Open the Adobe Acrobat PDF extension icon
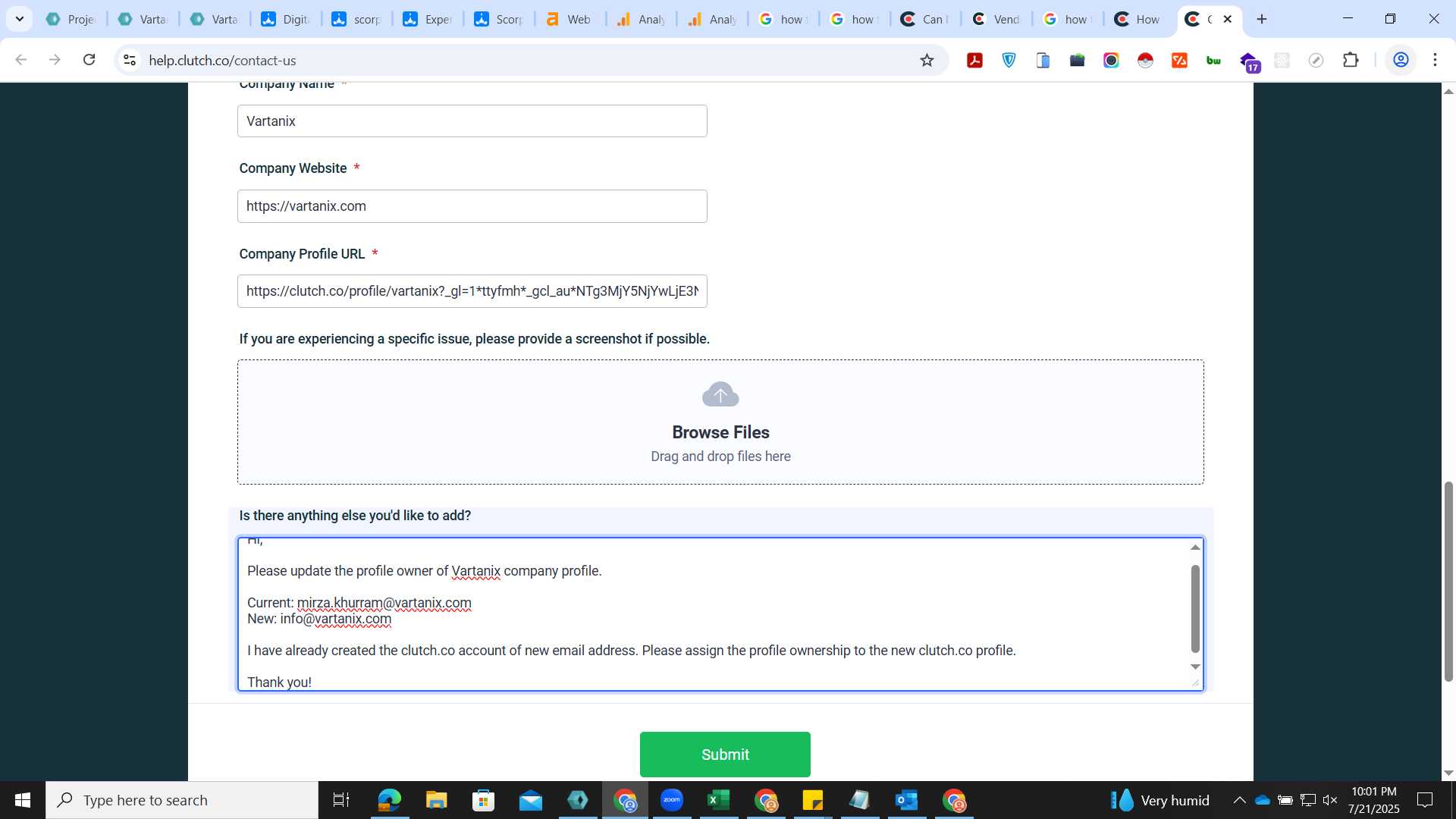 coord(974,60)
